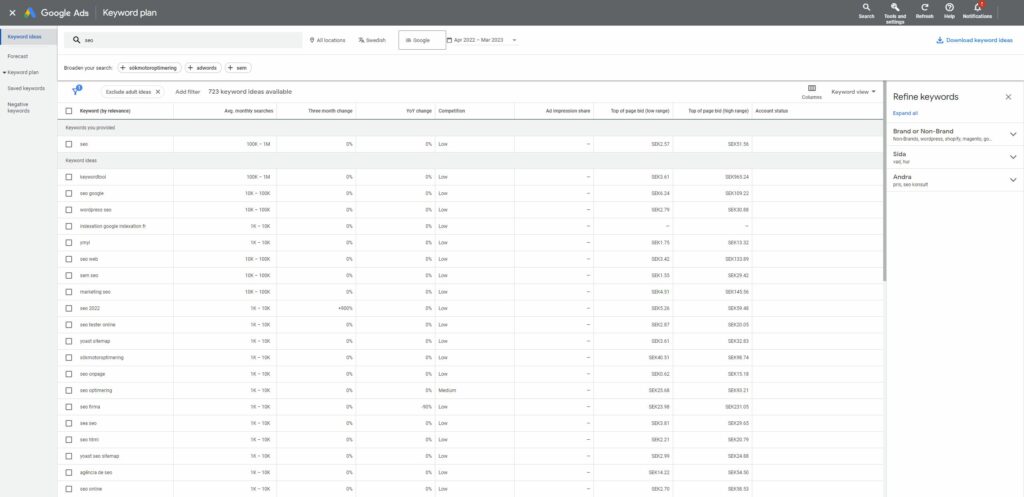Check the seo 2022 row

(69, 308)
